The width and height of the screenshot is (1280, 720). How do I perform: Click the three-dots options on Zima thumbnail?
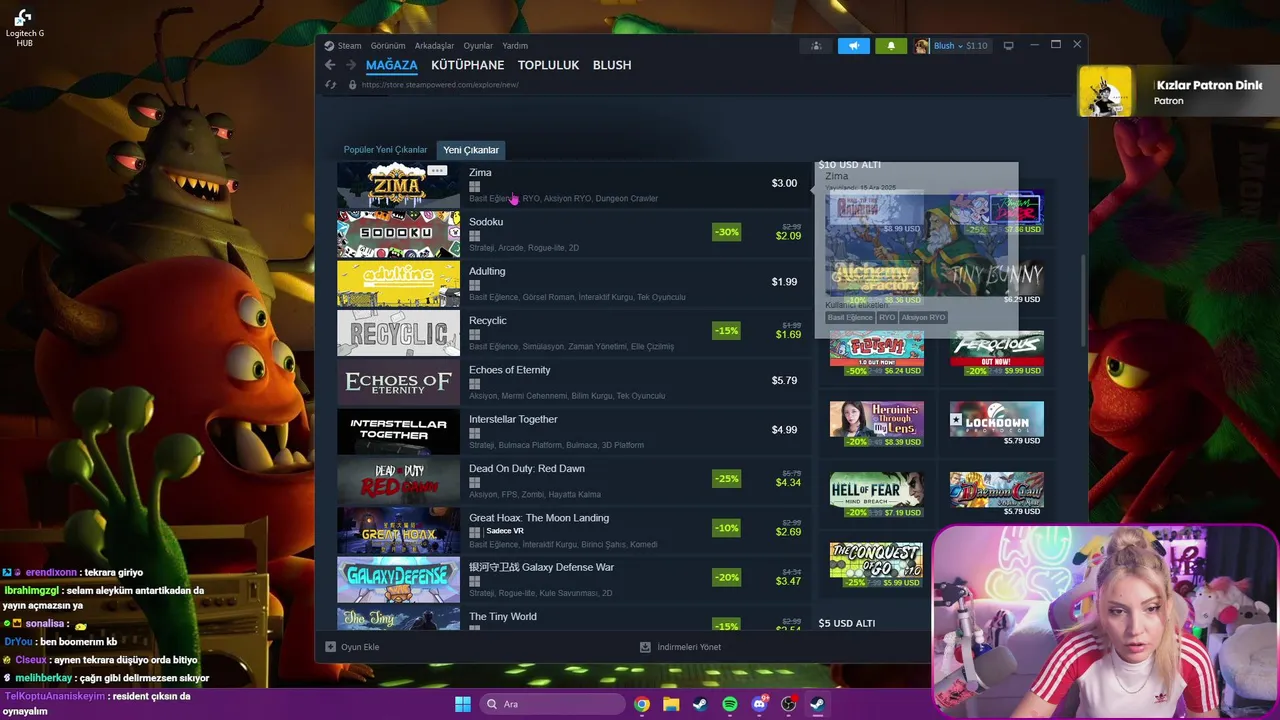(x=437, y=171)
